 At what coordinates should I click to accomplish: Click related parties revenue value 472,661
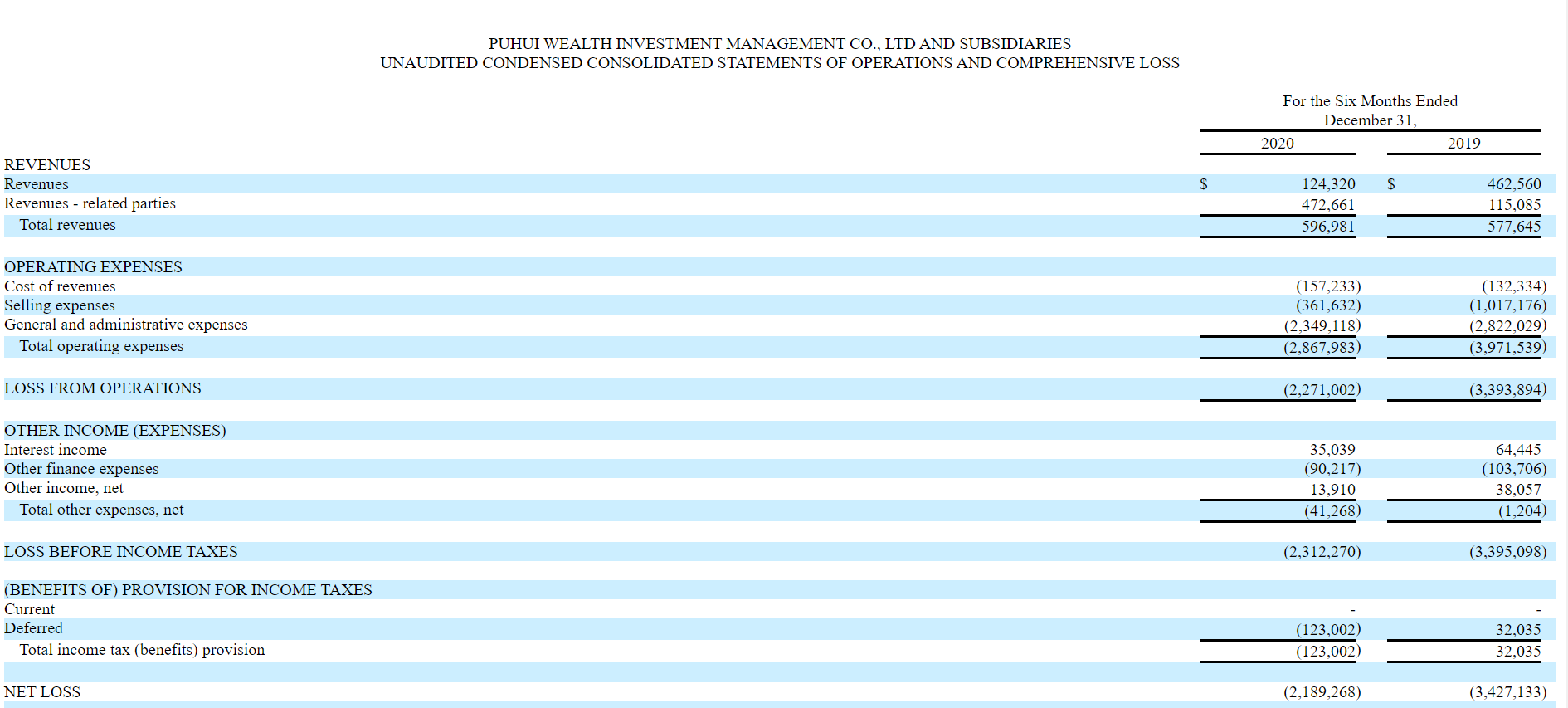1328,205
